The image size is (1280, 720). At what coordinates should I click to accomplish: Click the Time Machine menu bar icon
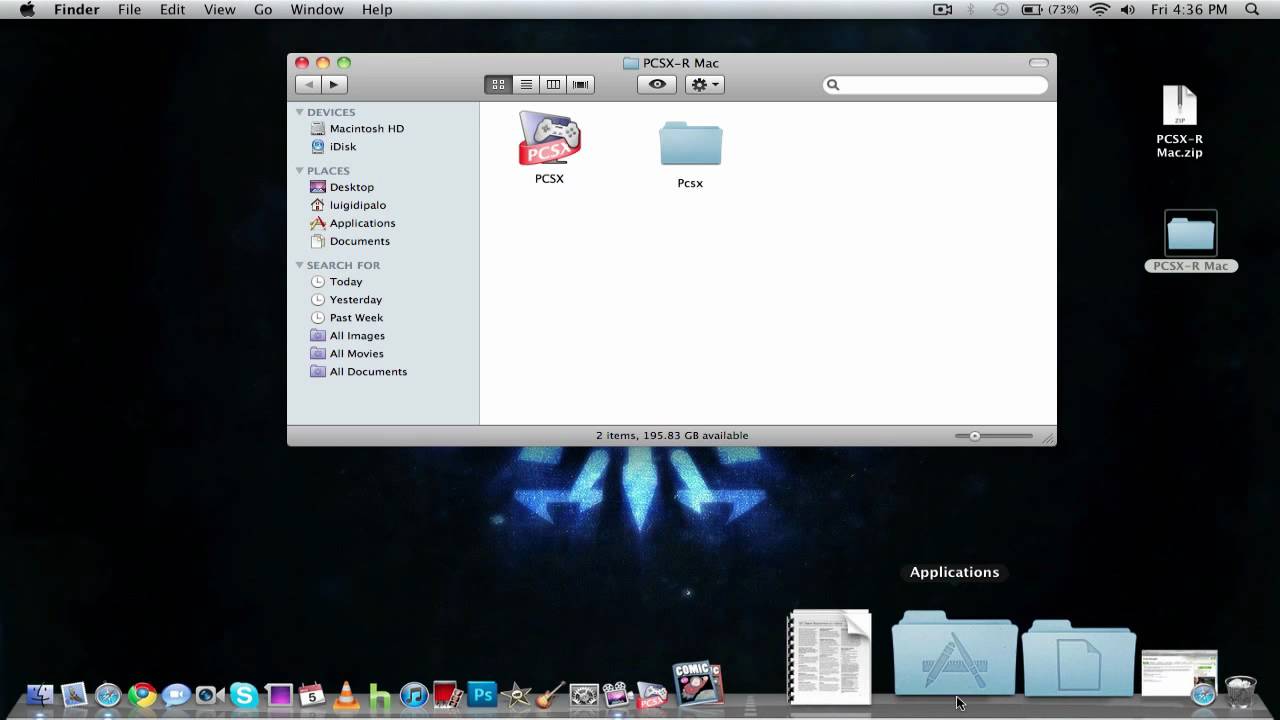pyautogui.click(x=1001, y=10)
